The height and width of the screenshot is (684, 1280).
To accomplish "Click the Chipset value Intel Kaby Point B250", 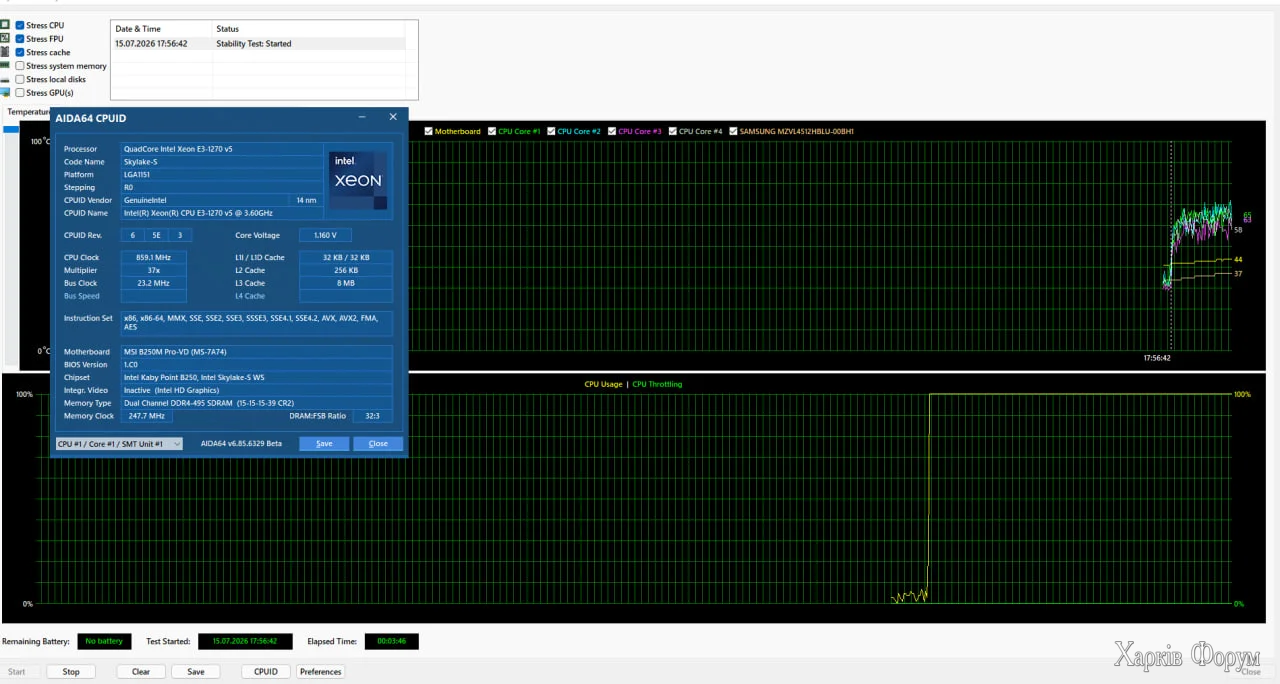I will (257, 377).
